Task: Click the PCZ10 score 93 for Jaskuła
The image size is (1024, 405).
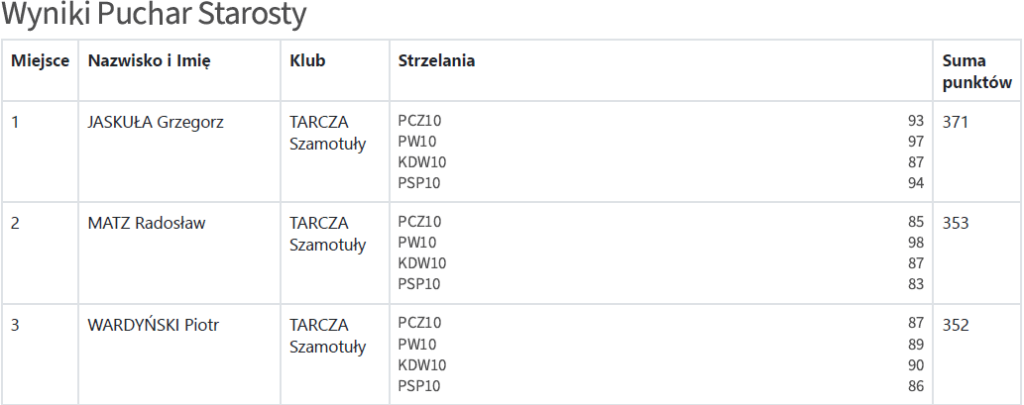Action: coord(916,121)
